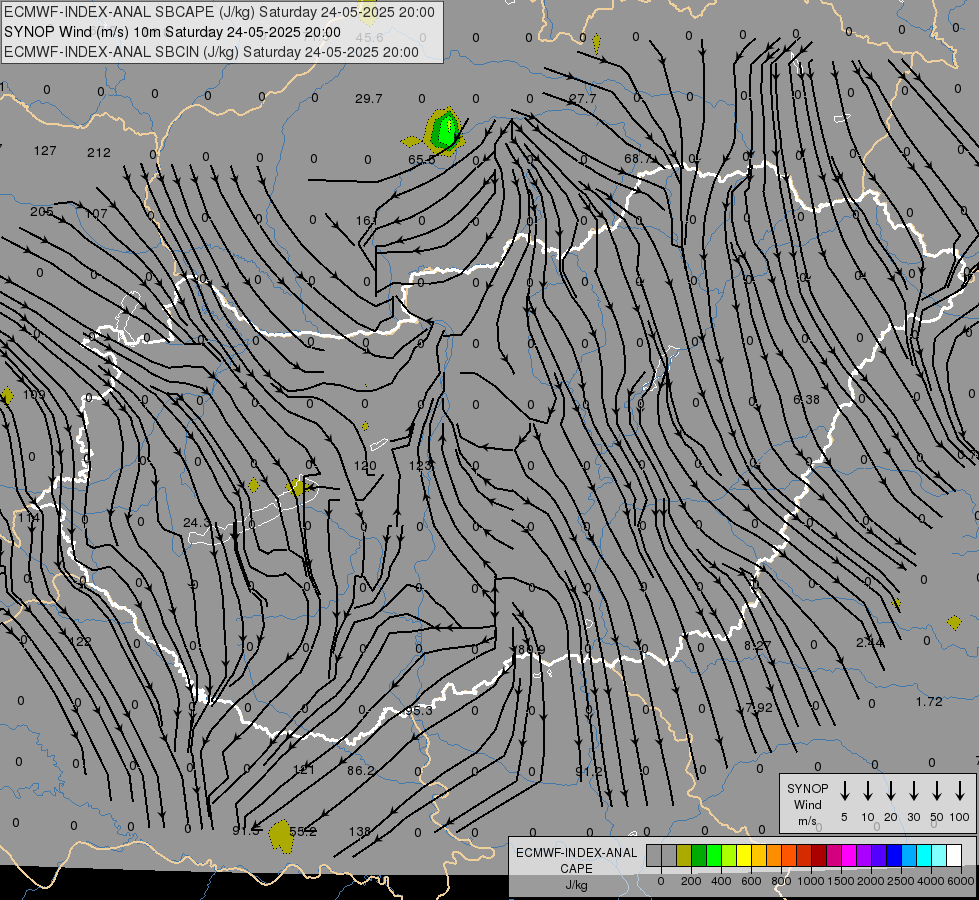Click the 80.9 value near southern border
The height and width of the screenshot is (900, 979).
(x=531, y=650)
